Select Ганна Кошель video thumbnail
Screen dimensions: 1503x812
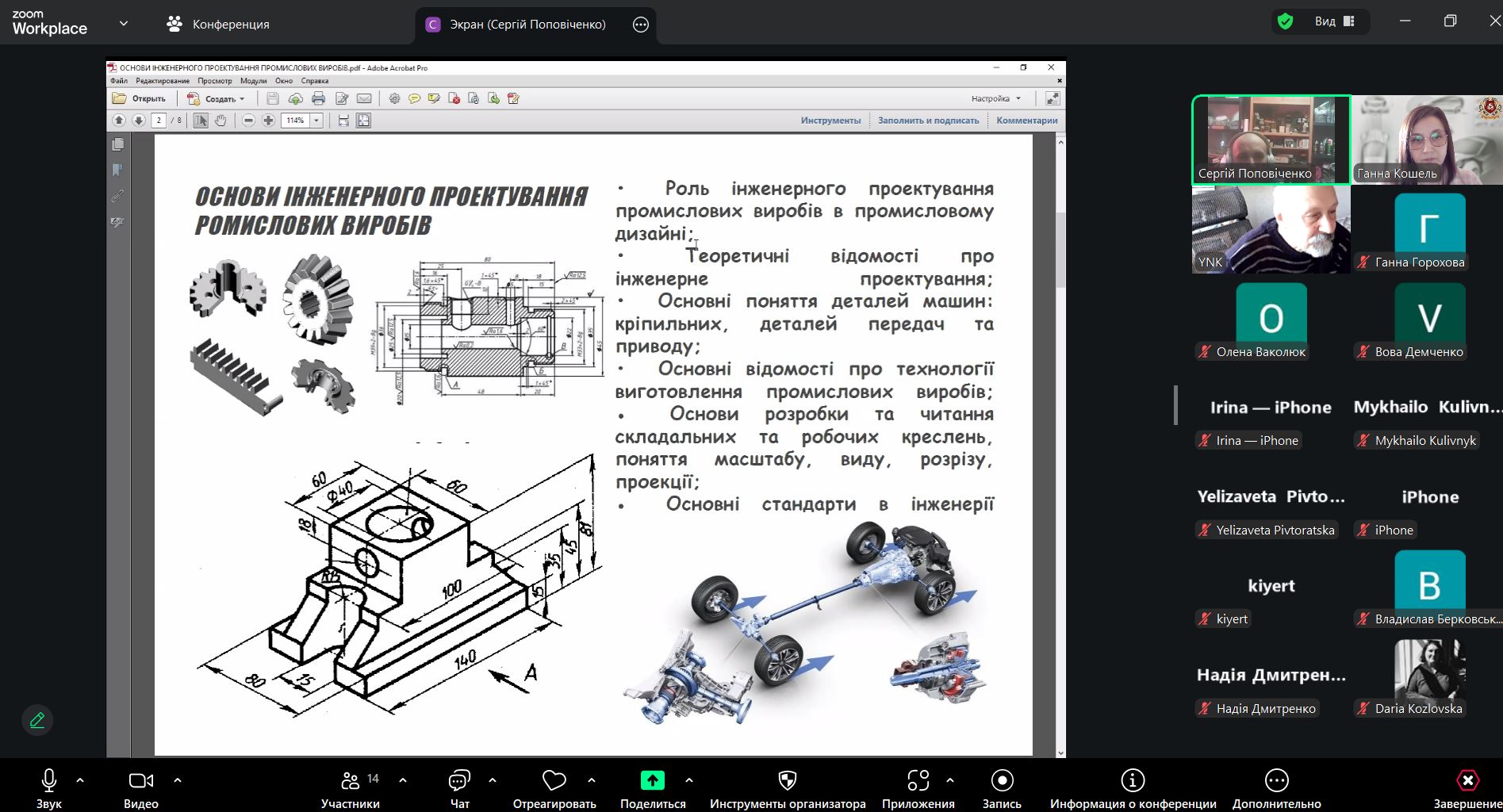1426,140
